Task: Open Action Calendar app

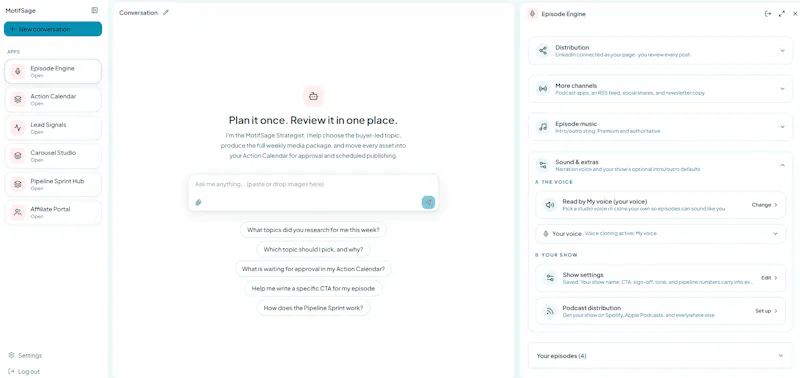Action: pos(53,99)
